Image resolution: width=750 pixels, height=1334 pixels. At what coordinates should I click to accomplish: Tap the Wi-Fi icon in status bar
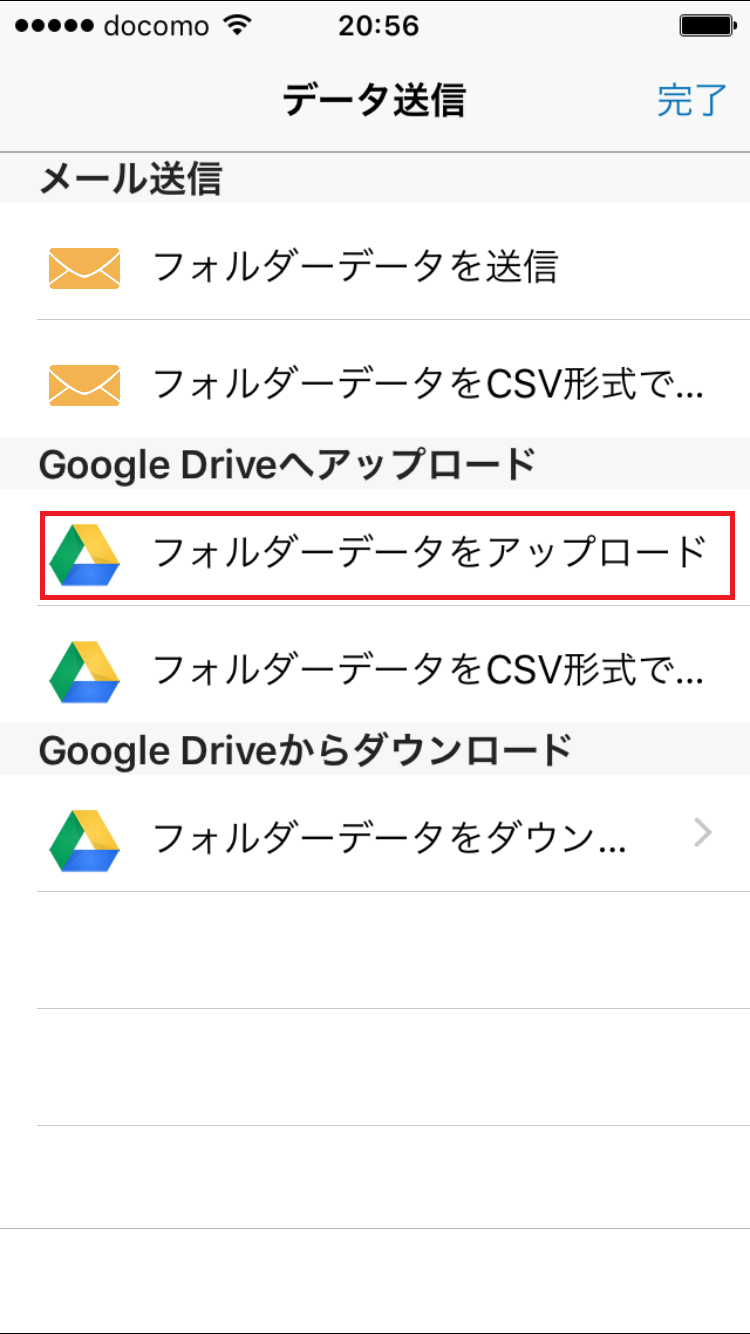[237, 26]
